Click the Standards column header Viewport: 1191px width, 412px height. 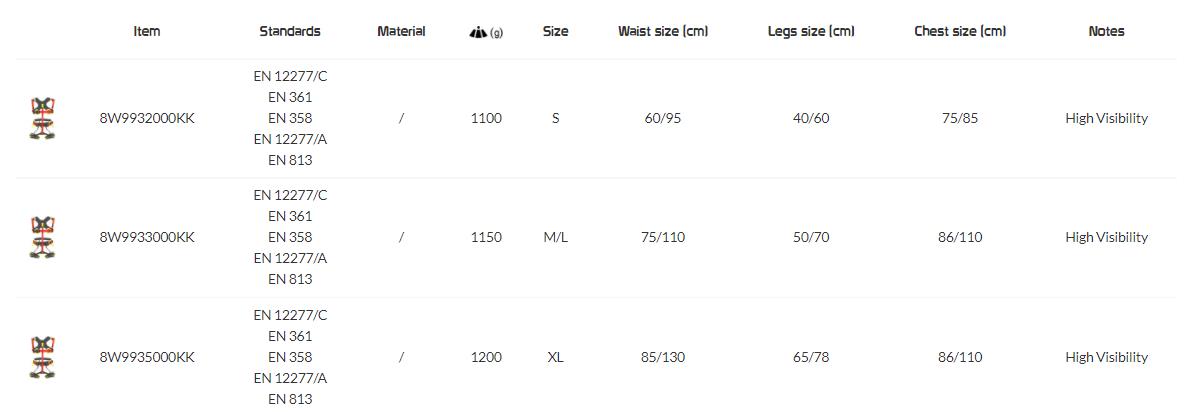click(290, 31)
